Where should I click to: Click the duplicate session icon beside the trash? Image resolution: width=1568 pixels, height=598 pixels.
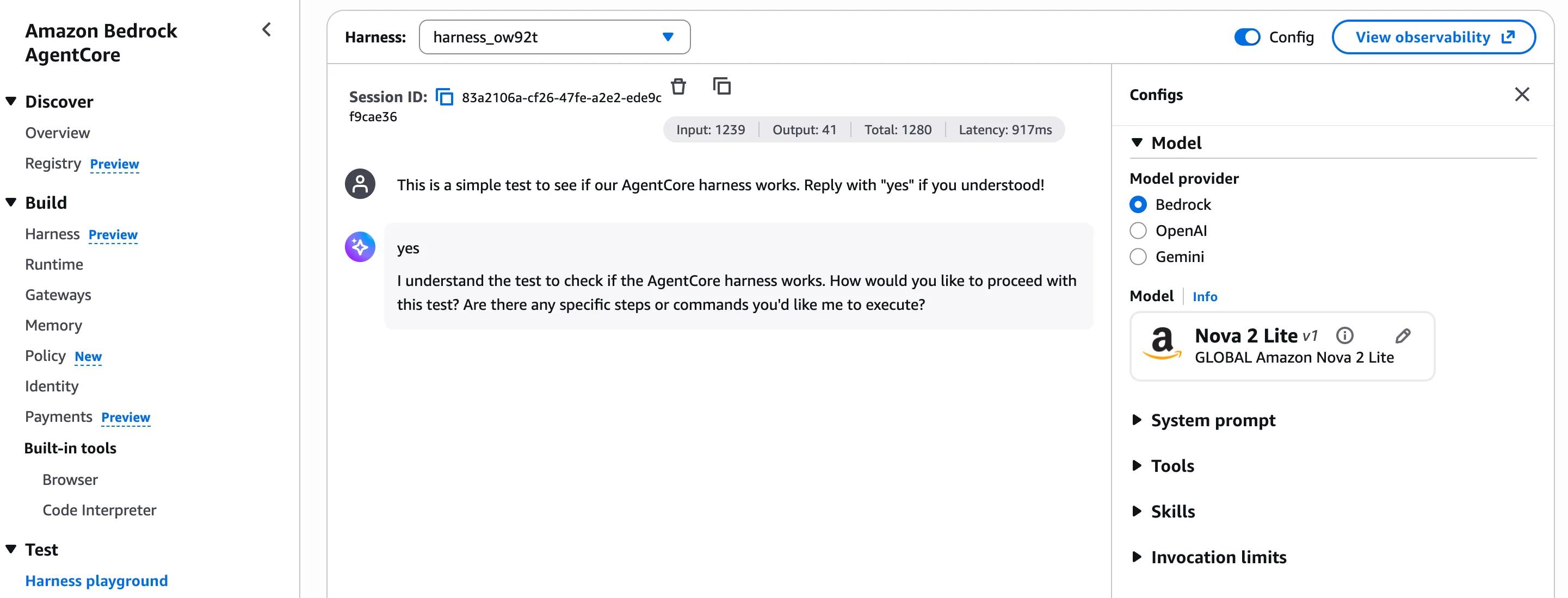[x=721, y=86]
